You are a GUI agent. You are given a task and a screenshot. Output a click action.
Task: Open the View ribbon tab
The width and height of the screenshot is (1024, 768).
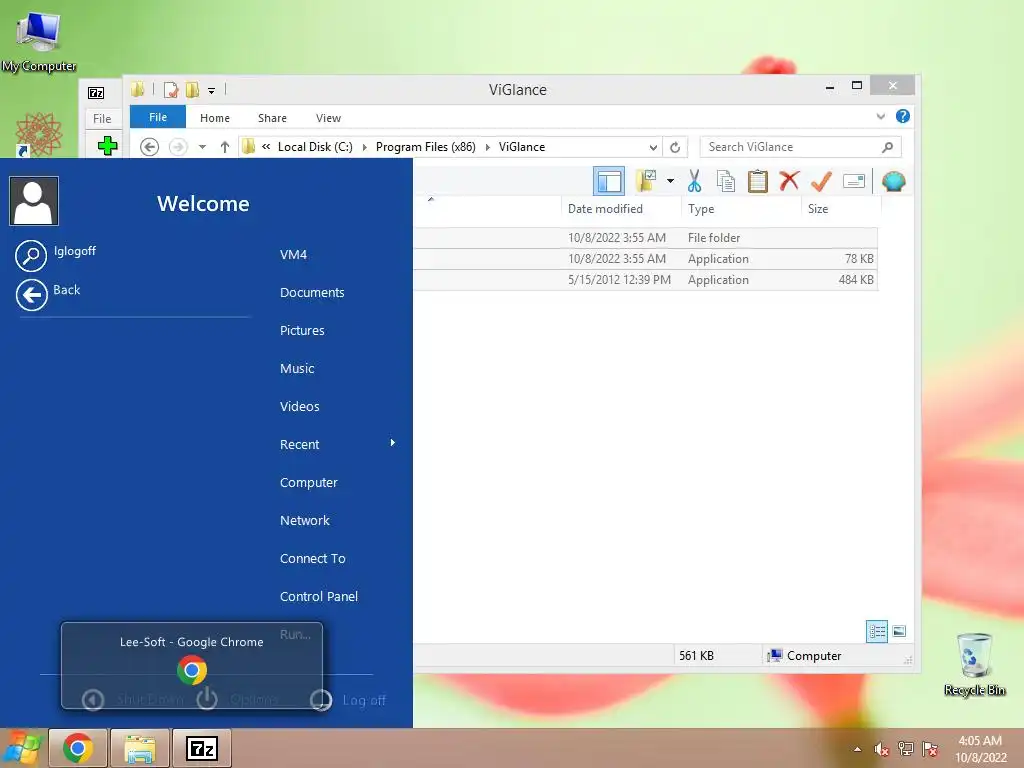click(328, 118)
